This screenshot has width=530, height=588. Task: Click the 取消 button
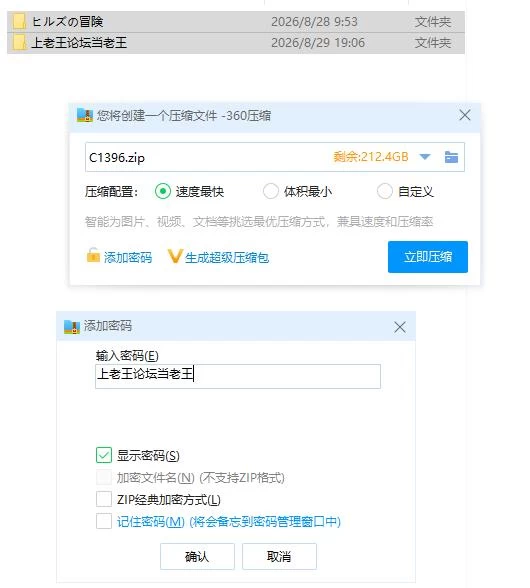click(279, 556)
